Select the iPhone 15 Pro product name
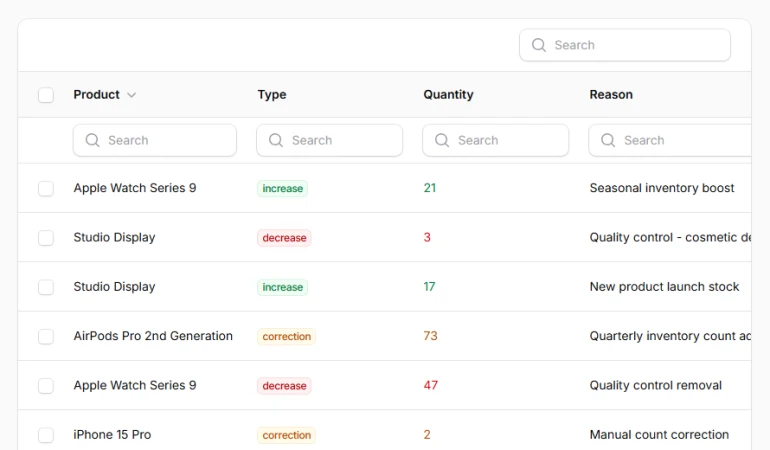Image resolution: width=770 pixels, height=450 pixels. [112, 435]
